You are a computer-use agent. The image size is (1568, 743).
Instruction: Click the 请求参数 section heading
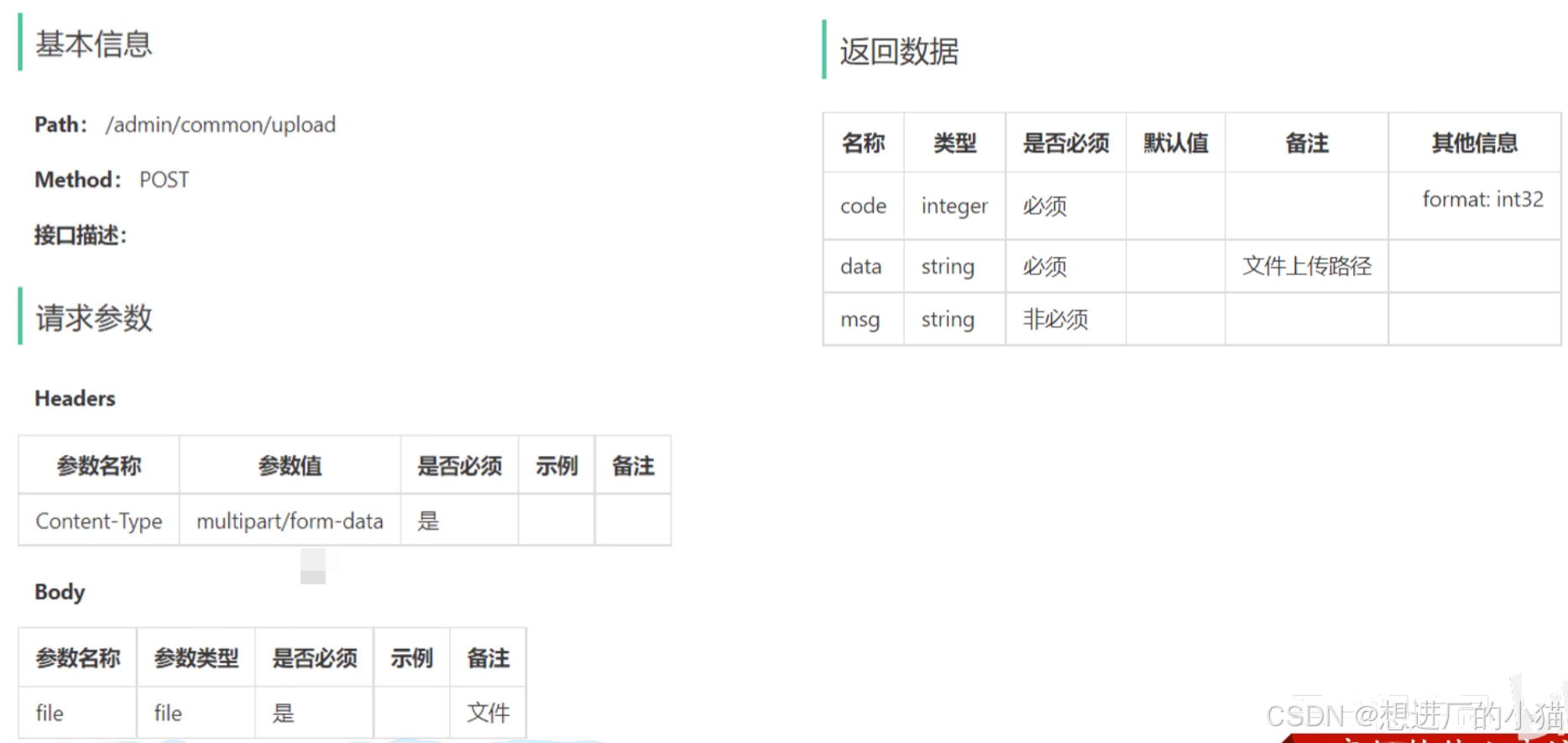click(93, 317)
